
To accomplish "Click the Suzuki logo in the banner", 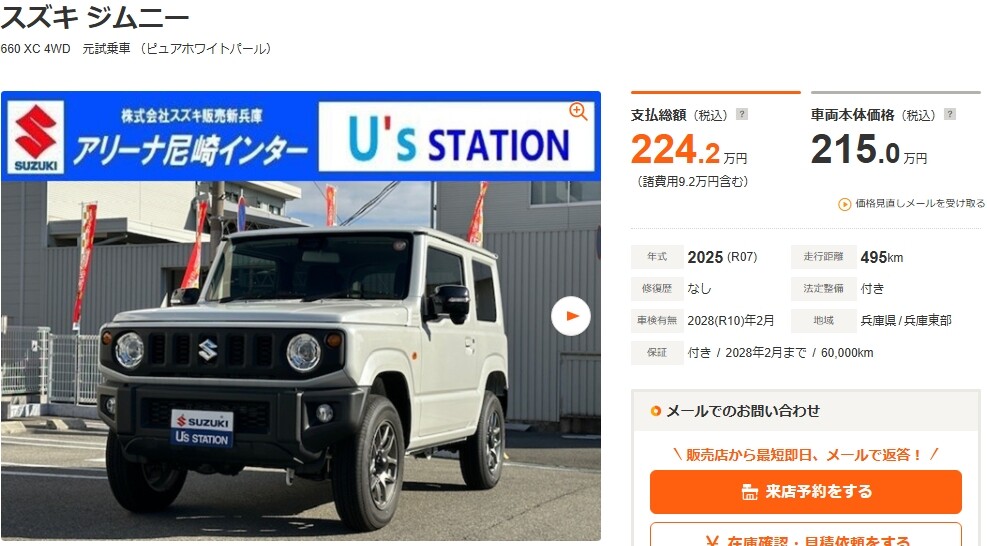I will (x=36, y=137).
